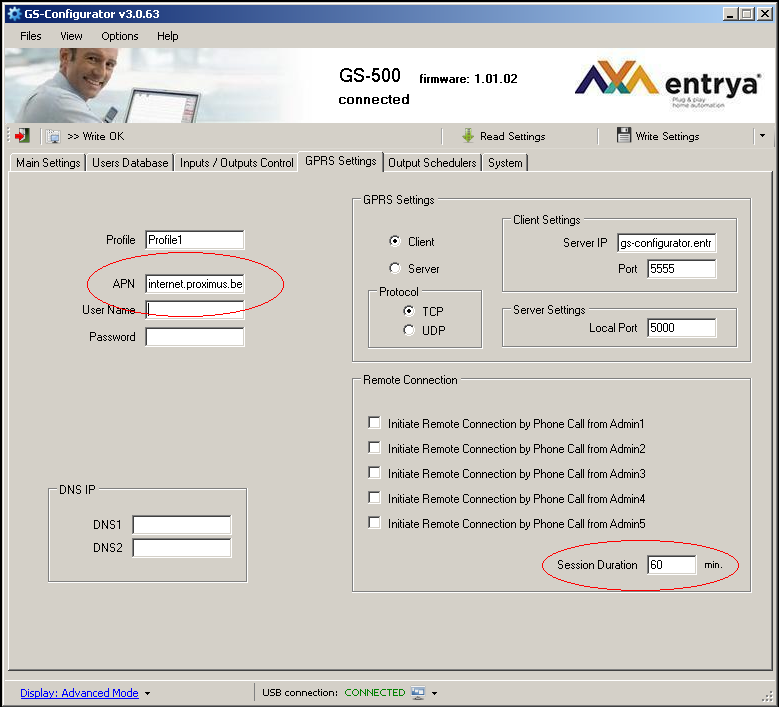The height and width of the screenshot is (707, 779).
Task: Open the toolbar overflow dropdown arrow
Action: 763,136
